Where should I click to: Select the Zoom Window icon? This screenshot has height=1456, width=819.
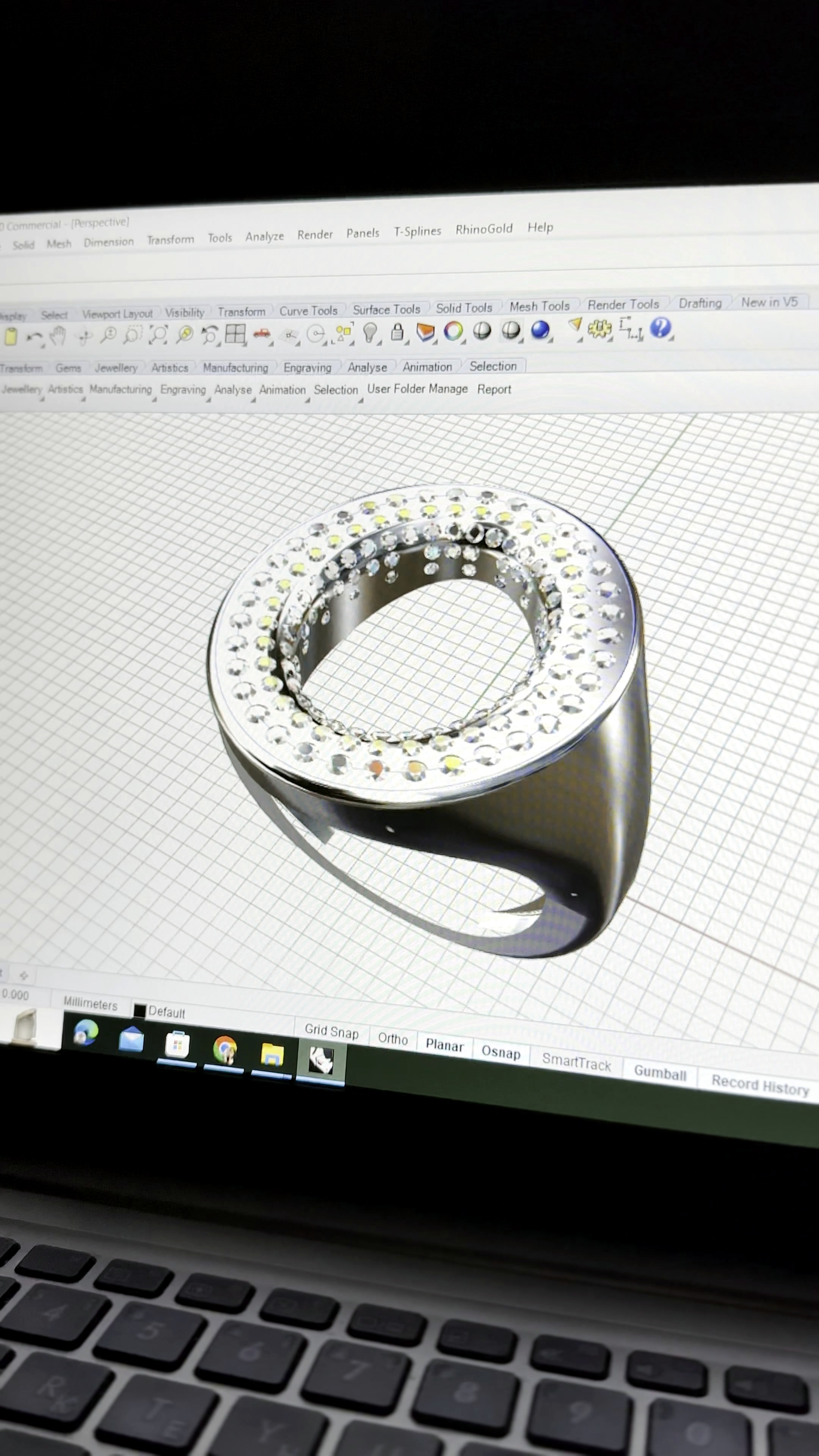[x=132, y=334]
